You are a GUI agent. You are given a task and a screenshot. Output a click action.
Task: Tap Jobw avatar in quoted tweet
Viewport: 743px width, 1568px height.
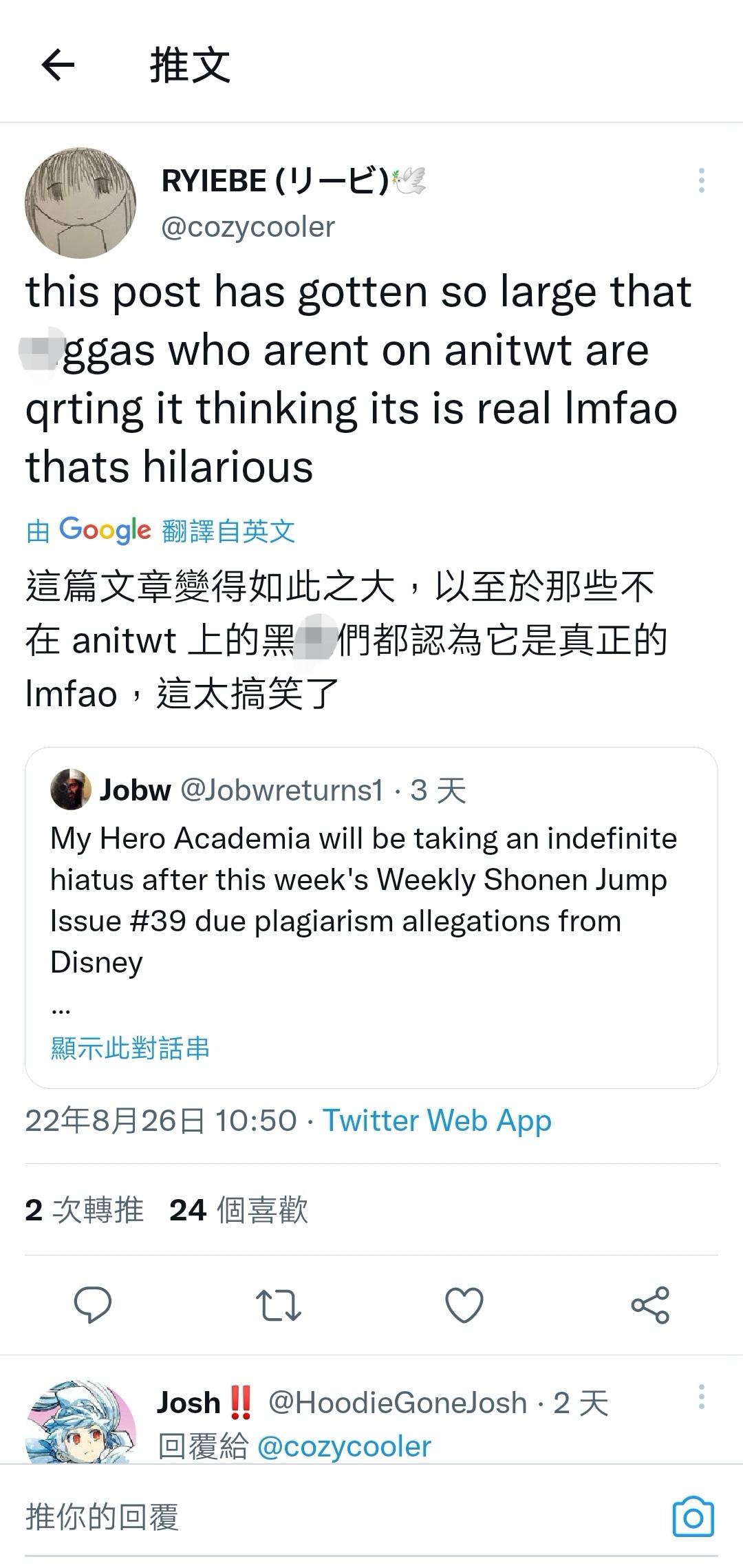pos(71,790)
